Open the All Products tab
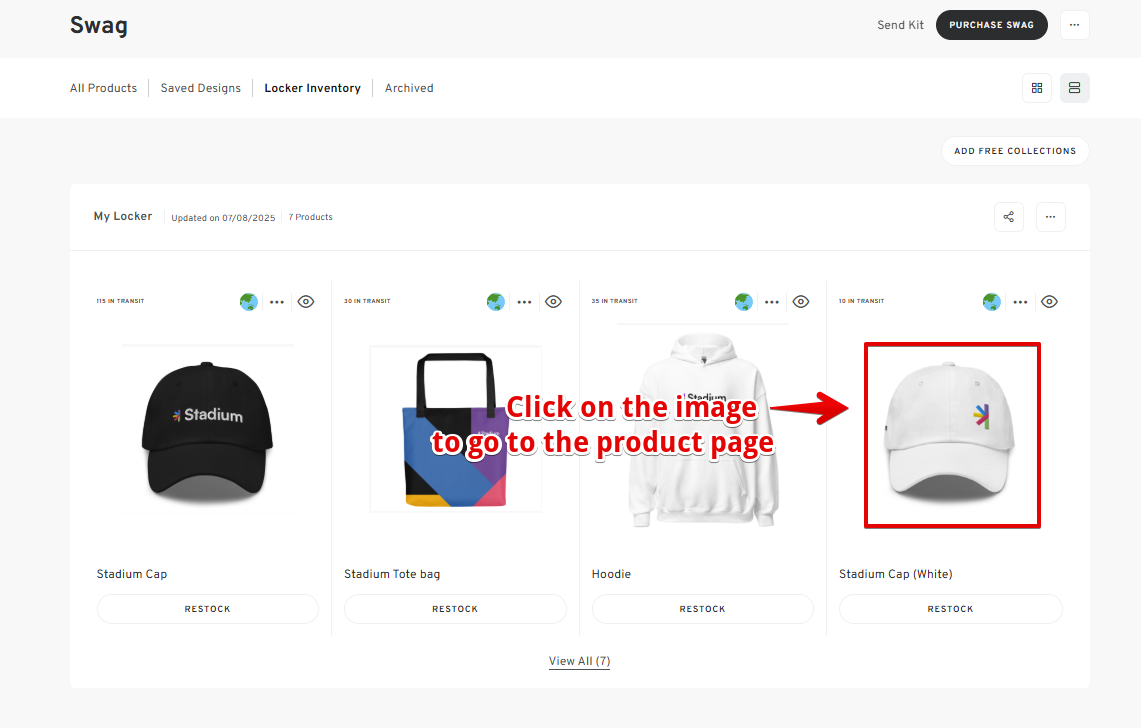This screenshot has height=728, width=1141. point(103,88)
